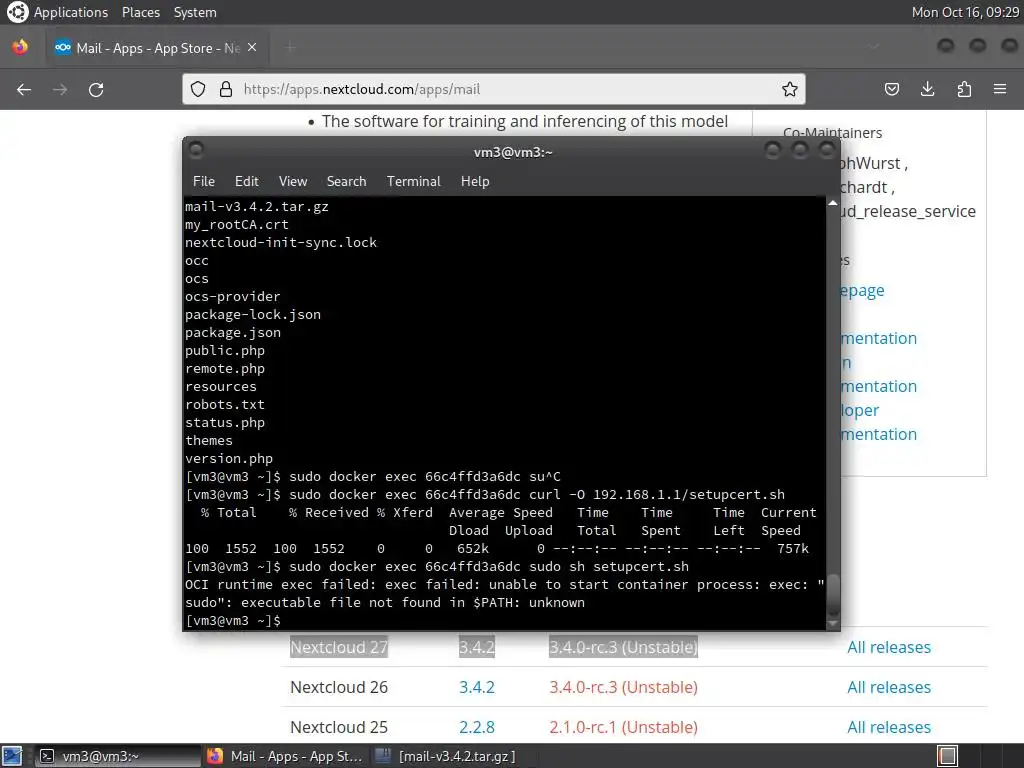The height and width of the screenshot is (768, 1024).
Task: Open All releases link for Nextcloud 26
Action: [889, 687]
